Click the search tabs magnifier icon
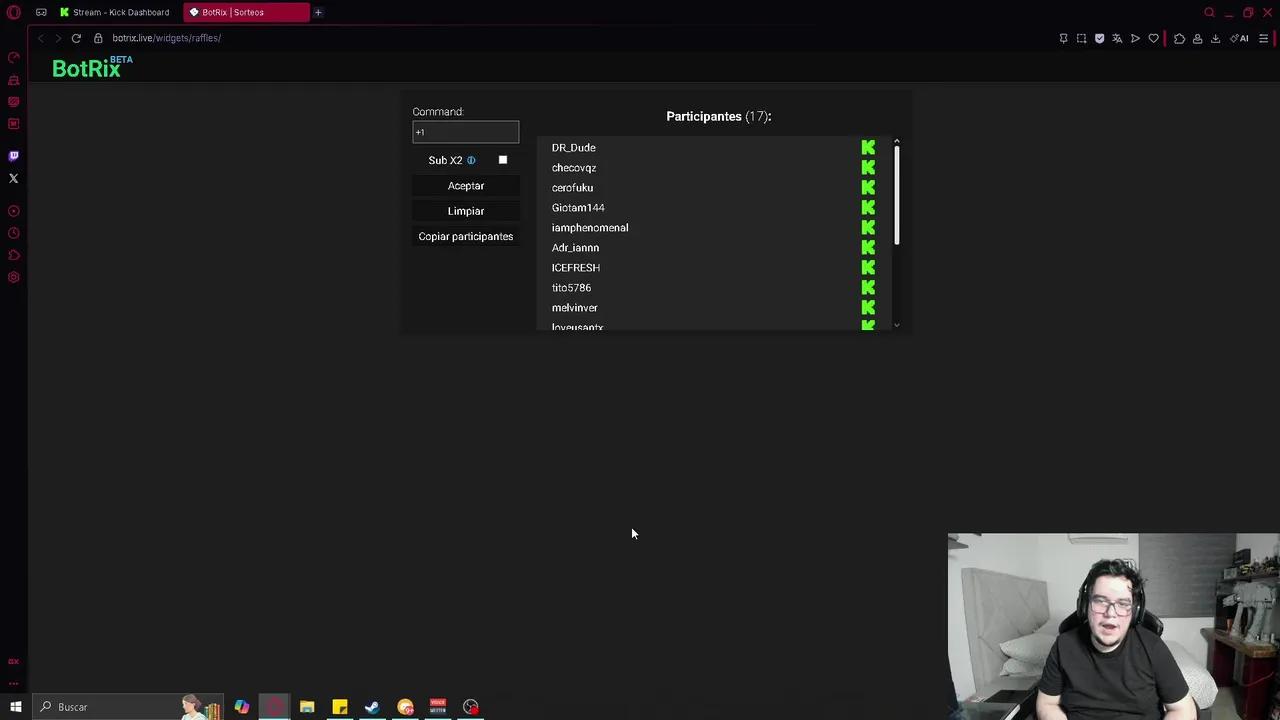1280x720 pixels. tap(1209, 12)
